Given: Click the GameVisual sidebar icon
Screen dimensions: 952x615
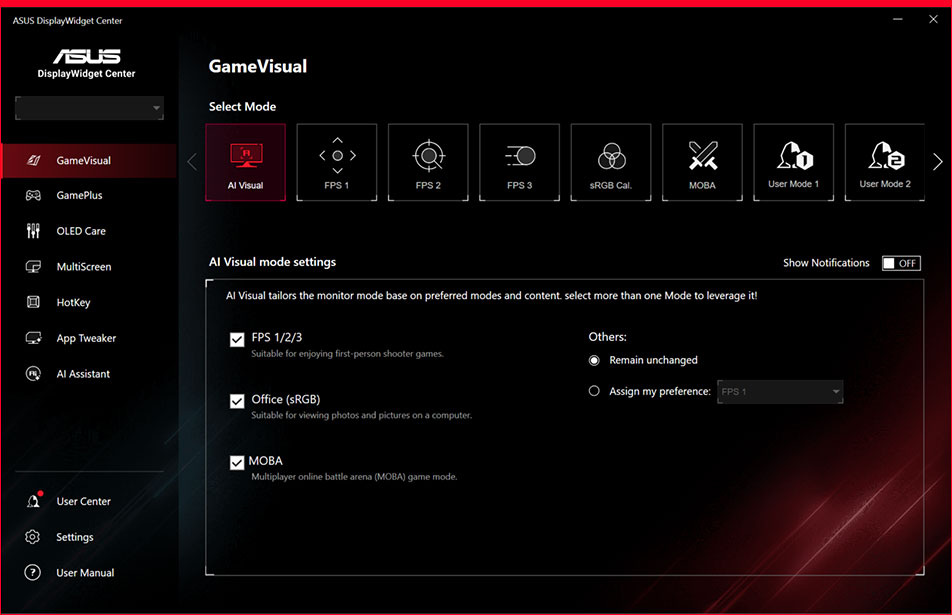Looking at the screenshot, I should (x=33, y=160).
